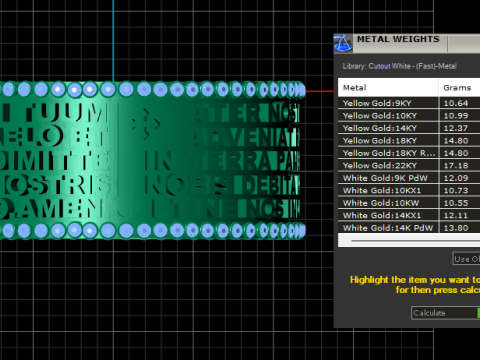Select the Yellow Gold:22KY row
This screenshot has width=480, height=360.
(x=409, y=165)
